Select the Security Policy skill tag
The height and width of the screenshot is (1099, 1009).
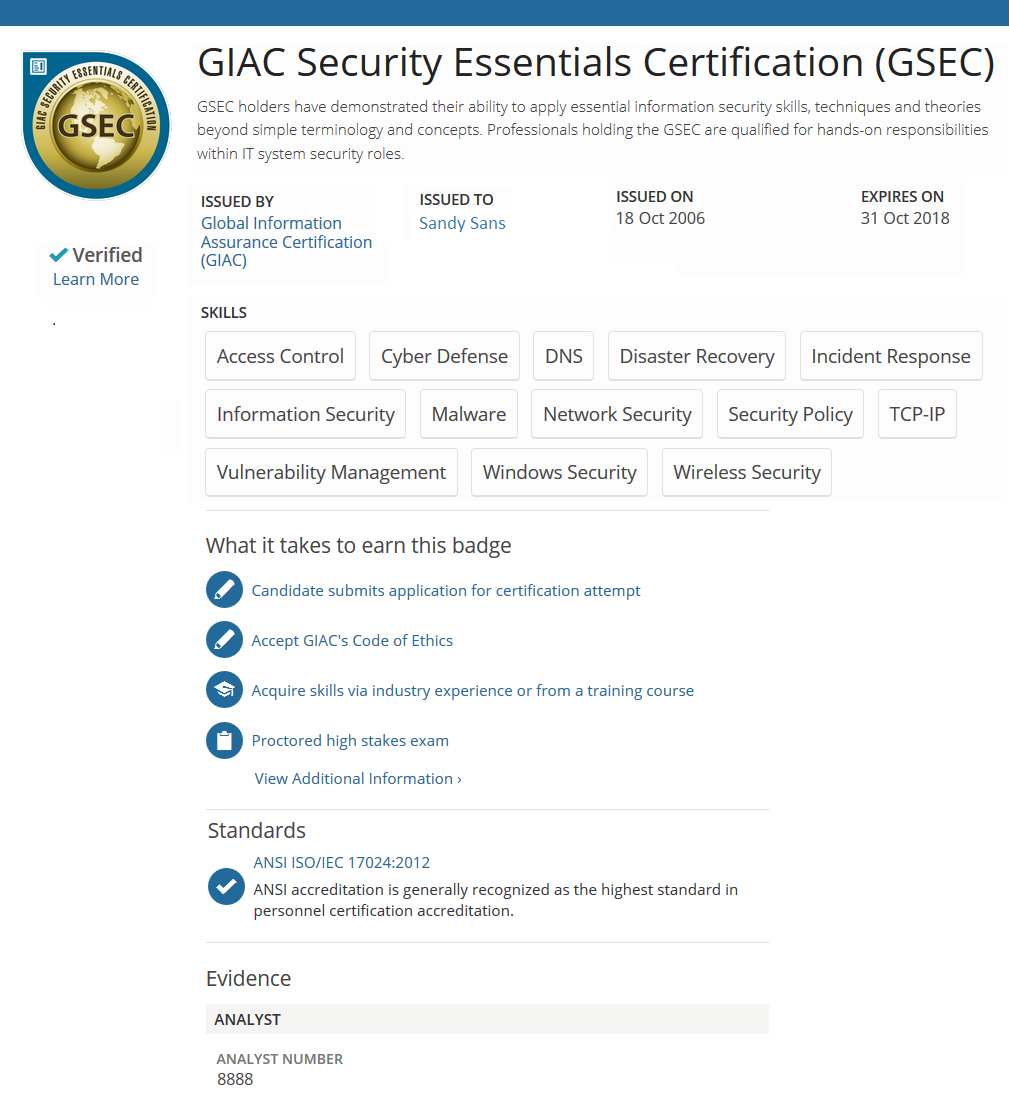tap(790, 414)
